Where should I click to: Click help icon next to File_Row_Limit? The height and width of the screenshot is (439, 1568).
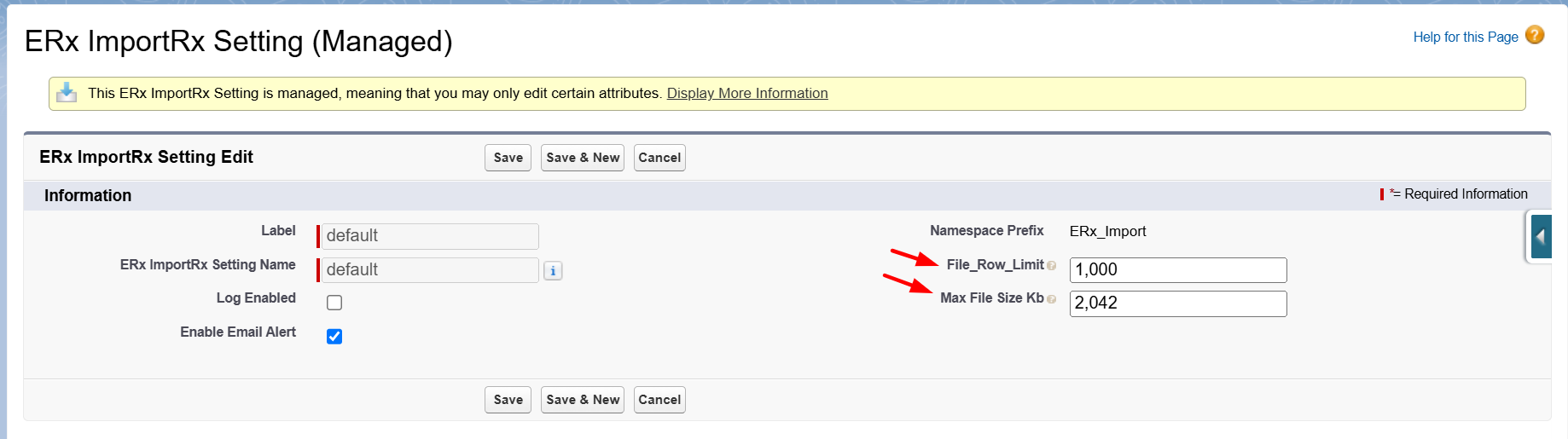click(1052, 266)
